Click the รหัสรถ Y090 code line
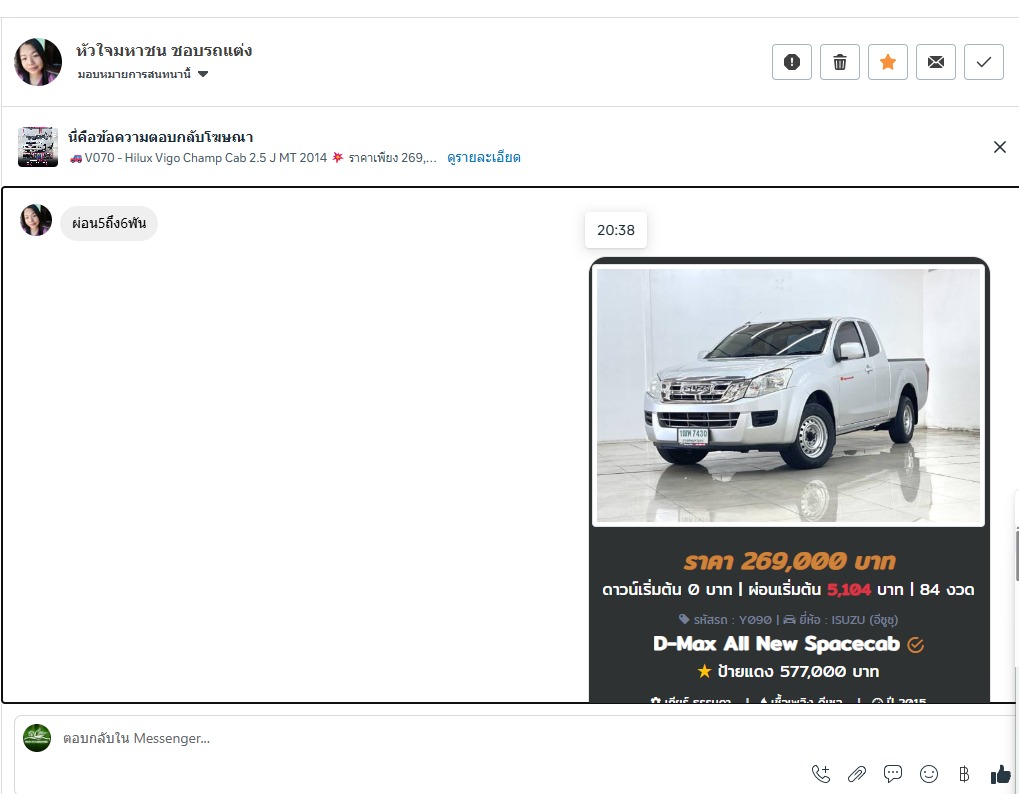Image resolution: width=1019 pixels, height=794 pixels. pos(725,620)
